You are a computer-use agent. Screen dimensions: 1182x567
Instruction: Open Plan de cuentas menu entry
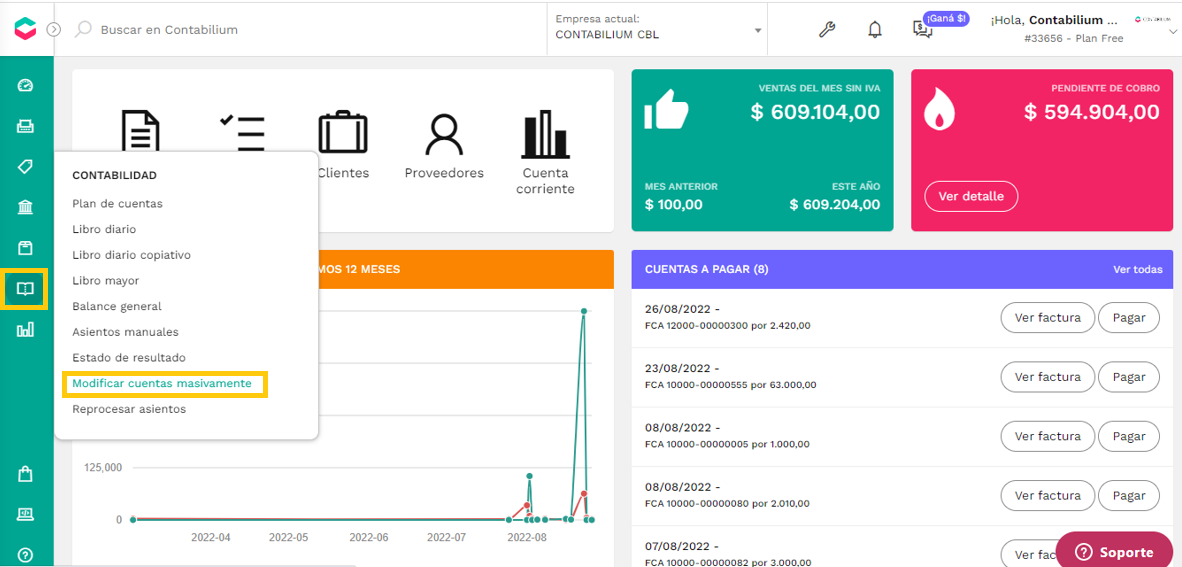118,204
